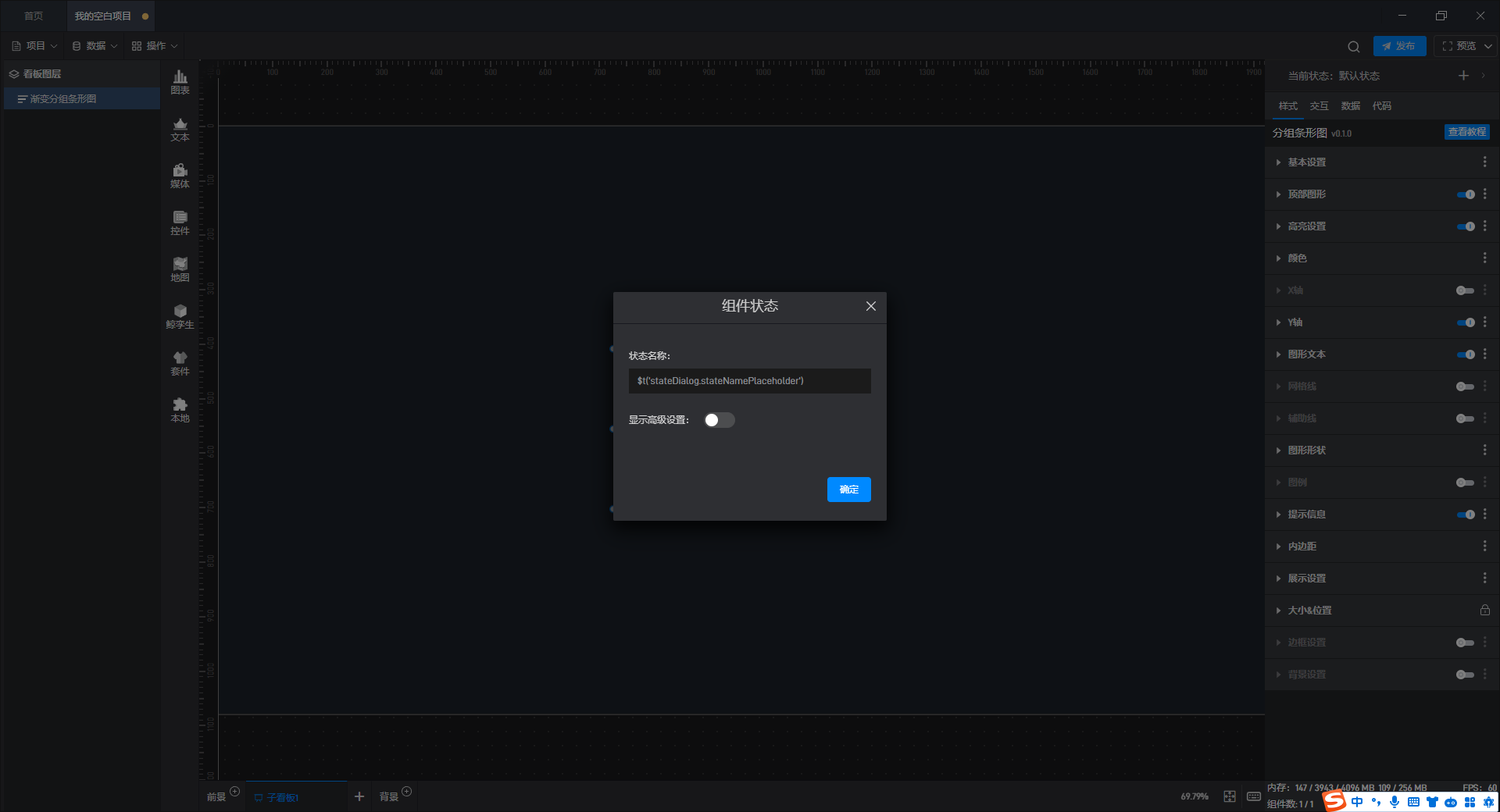Add a new sub-board with plus icon
The height and width of the screenshot is (812, 1500).
[x=359, y=796]
